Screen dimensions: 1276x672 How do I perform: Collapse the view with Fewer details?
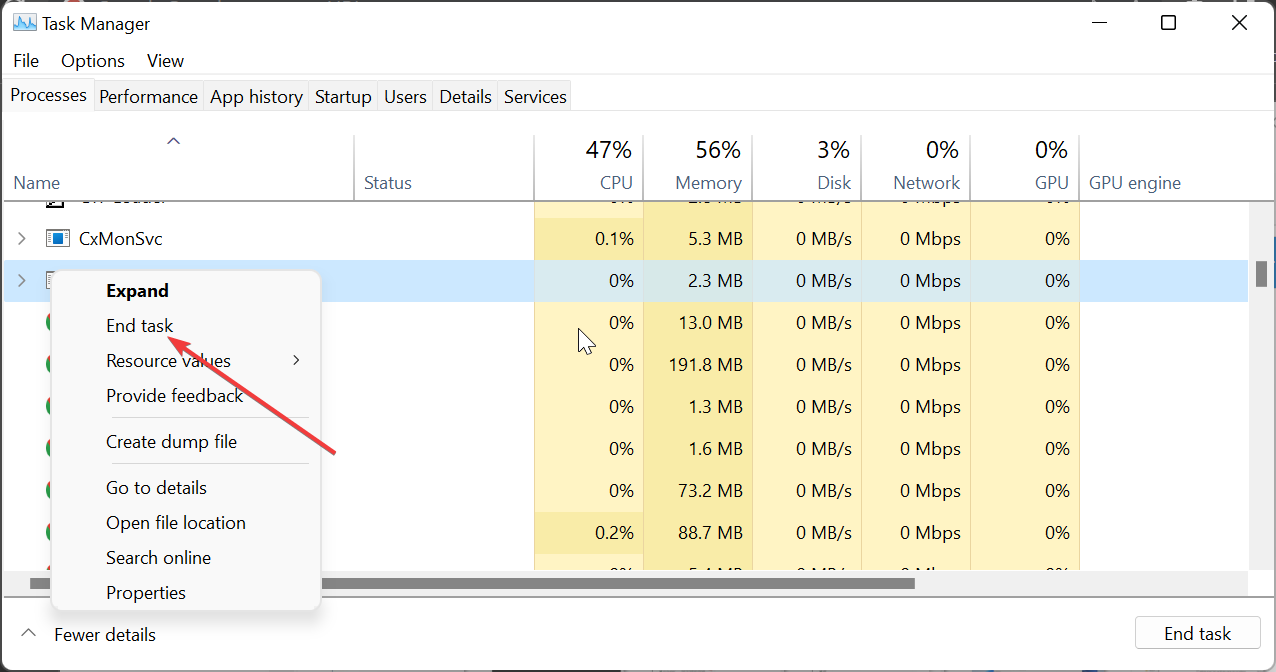point(88,634)
